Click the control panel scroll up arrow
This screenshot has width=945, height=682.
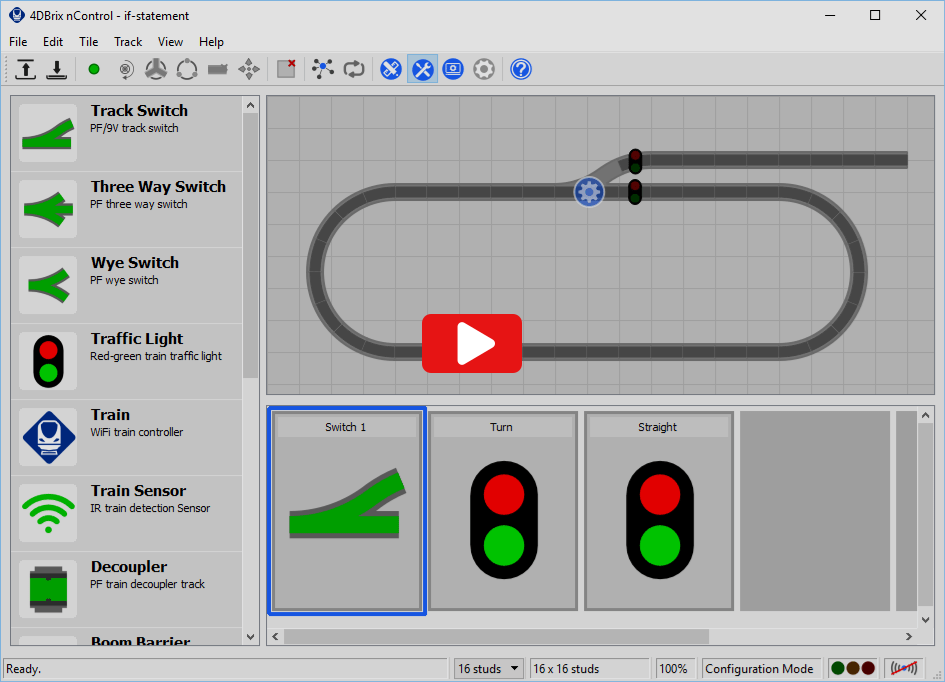pyautogui.click(x=926, y=415)
